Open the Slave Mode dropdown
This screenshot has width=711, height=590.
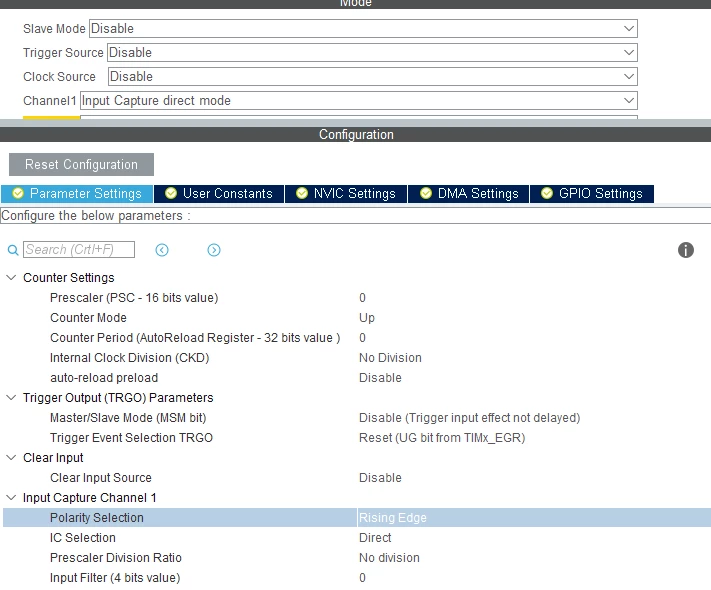tap(363, 29)
